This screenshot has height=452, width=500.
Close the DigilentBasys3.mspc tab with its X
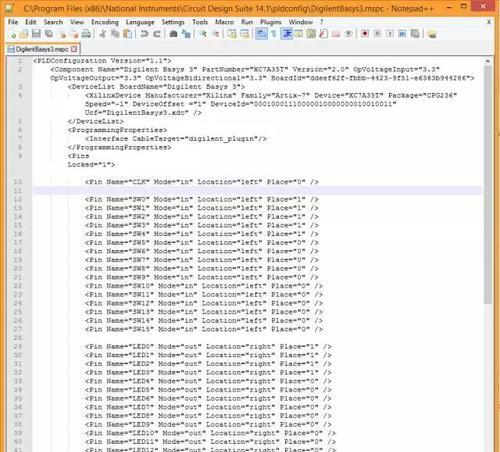pyautogui.click(x=74, y=49)
